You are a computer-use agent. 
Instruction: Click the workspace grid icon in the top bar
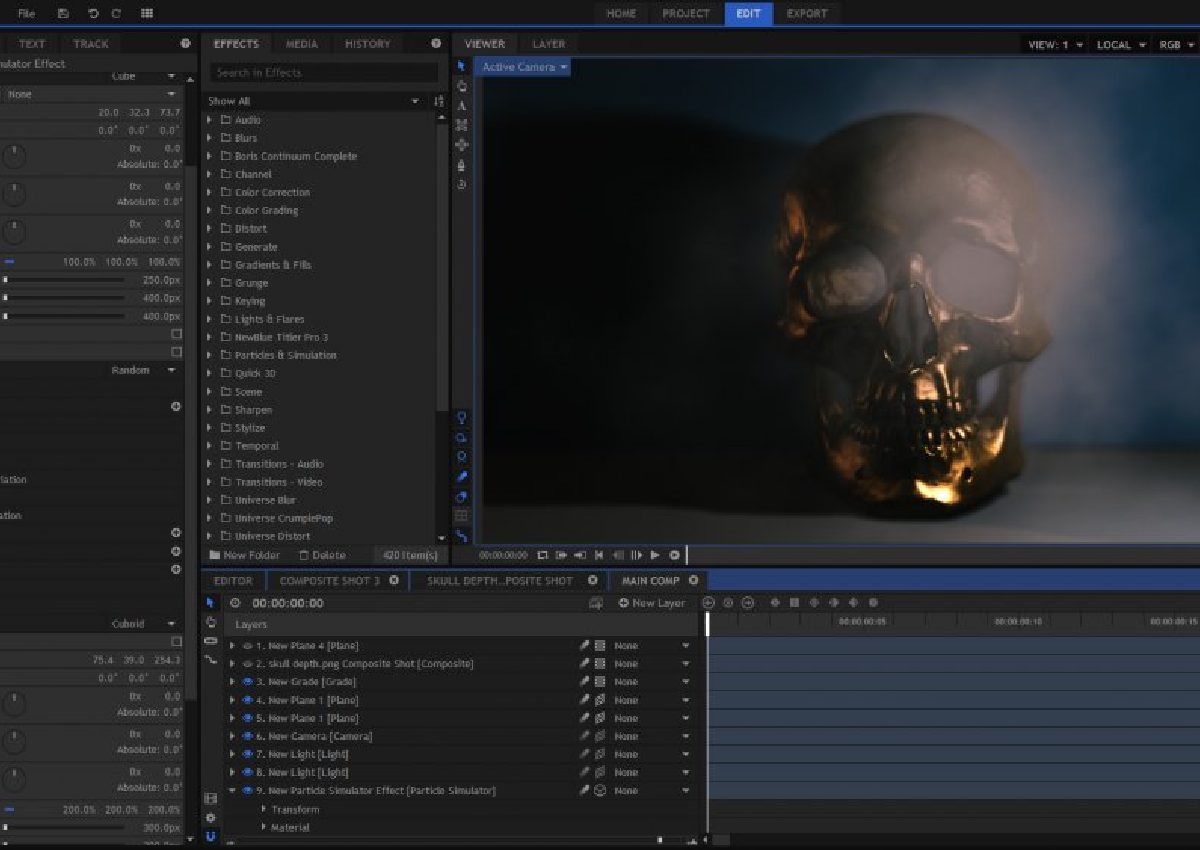[147, 14]
